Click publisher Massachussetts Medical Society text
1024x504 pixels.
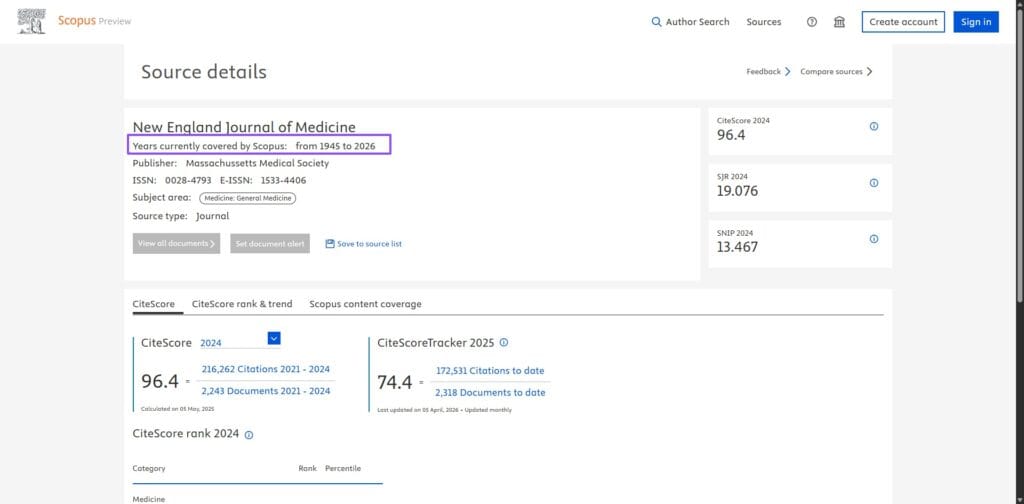coord(257,163)
